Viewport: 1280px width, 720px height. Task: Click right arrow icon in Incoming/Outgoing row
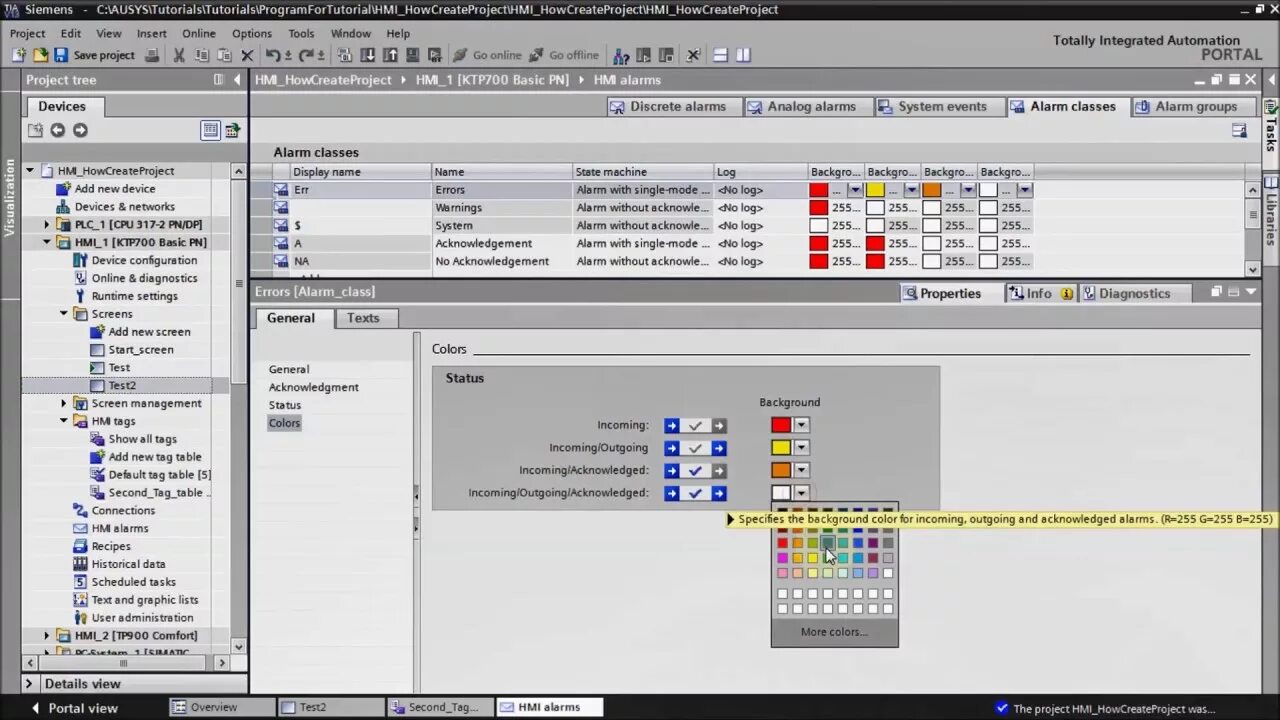click(x=719, y=448)
